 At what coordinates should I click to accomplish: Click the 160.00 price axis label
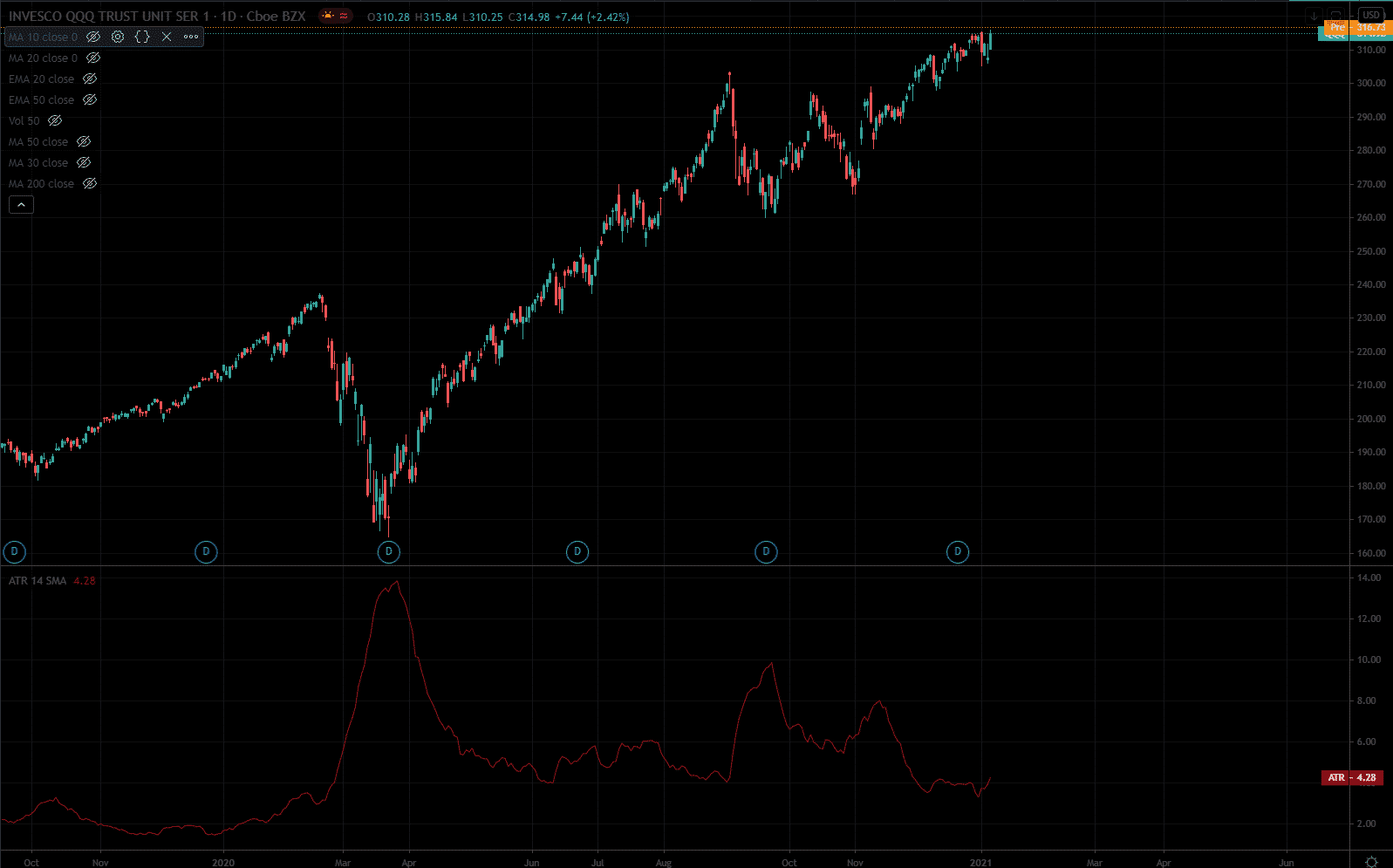coord(1371,553)
